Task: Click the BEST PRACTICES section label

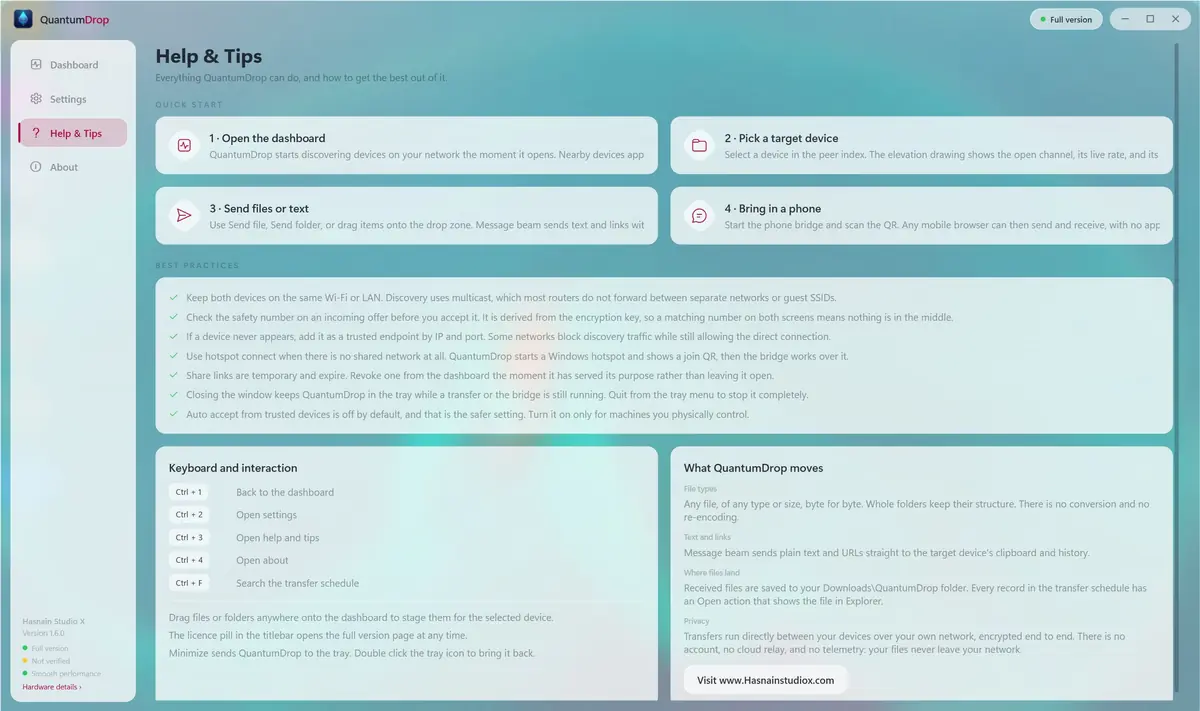Action: pos(197,266)
